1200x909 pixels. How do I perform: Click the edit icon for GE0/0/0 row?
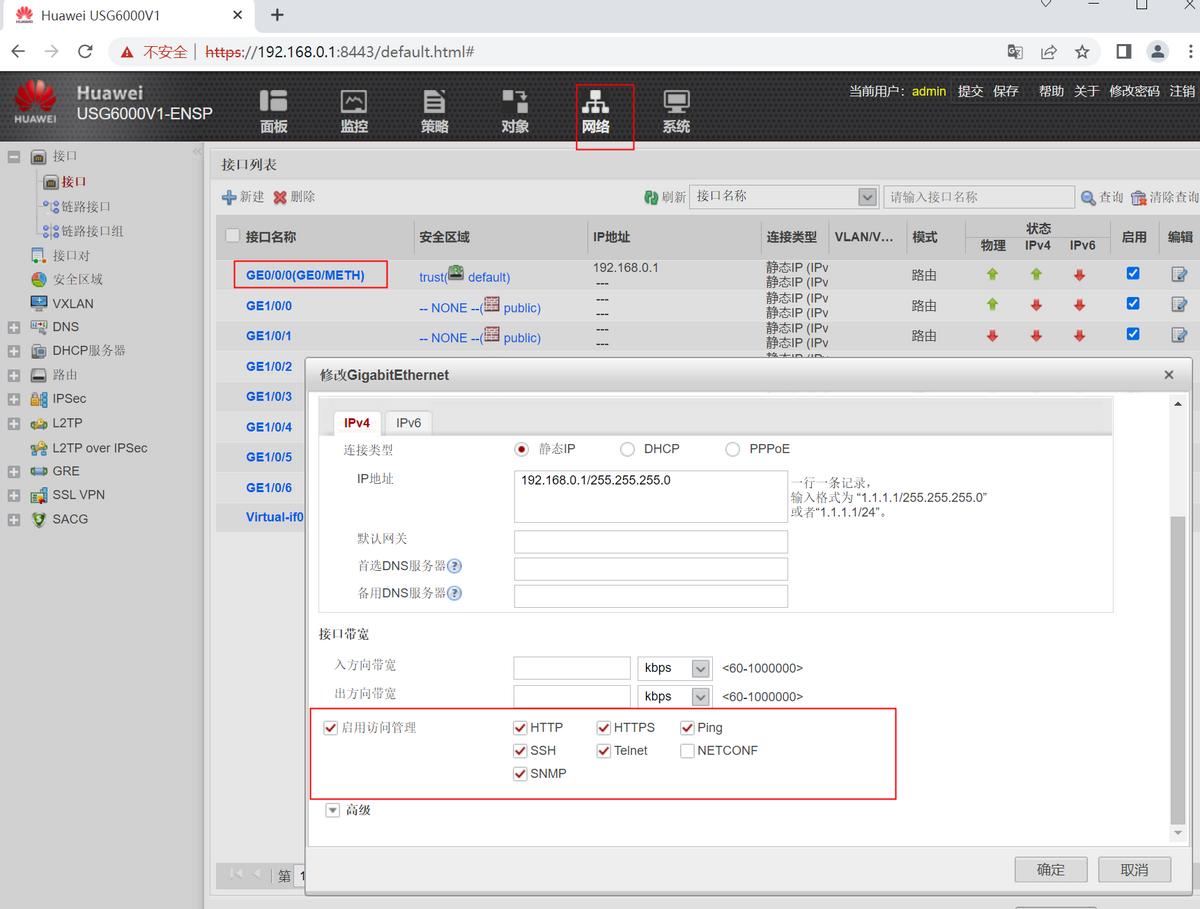pos(1179,274)
